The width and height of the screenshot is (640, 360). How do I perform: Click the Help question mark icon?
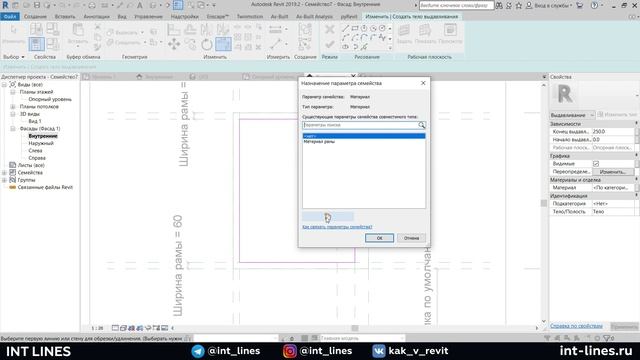(594, 5)
